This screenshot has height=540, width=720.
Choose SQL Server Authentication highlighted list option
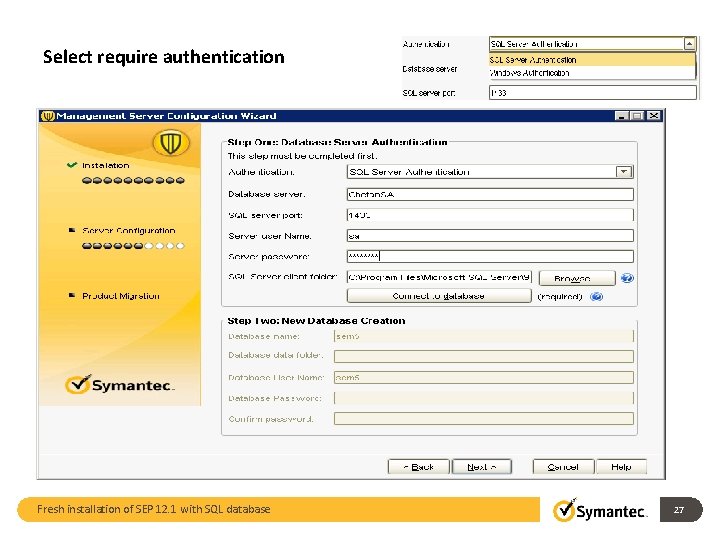[x=592, y=60]
